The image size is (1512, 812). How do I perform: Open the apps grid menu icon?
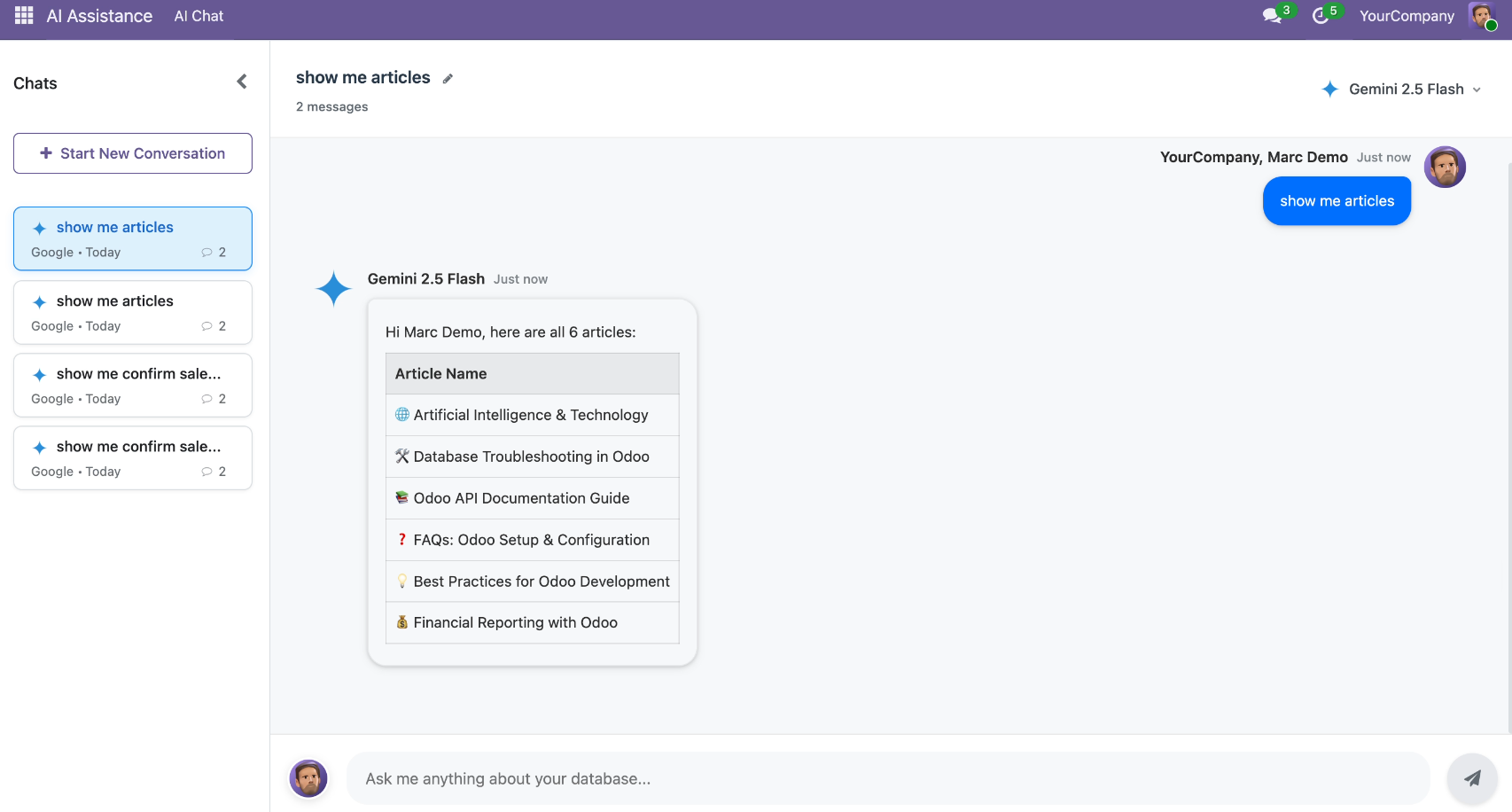(24, 16)
